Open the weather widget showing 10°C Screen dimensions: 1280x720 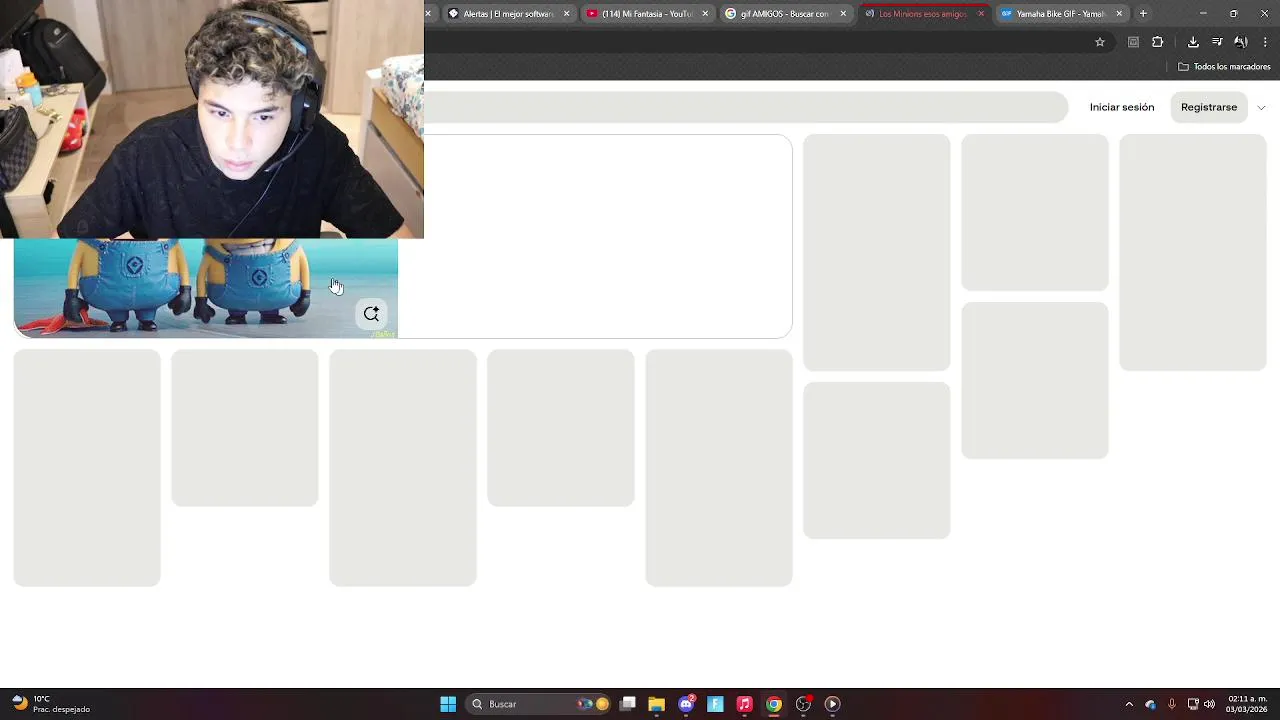(x=50, y=704)
